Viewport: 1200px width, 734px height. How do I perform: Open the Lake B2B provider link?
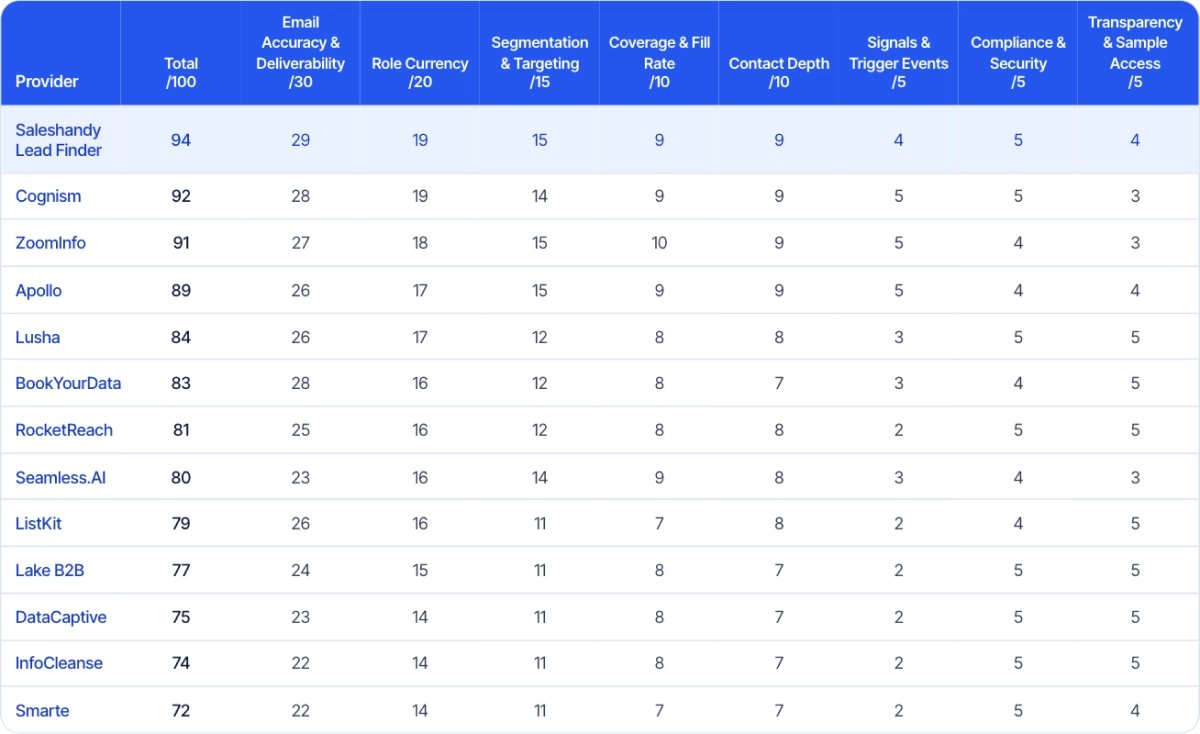50,570
